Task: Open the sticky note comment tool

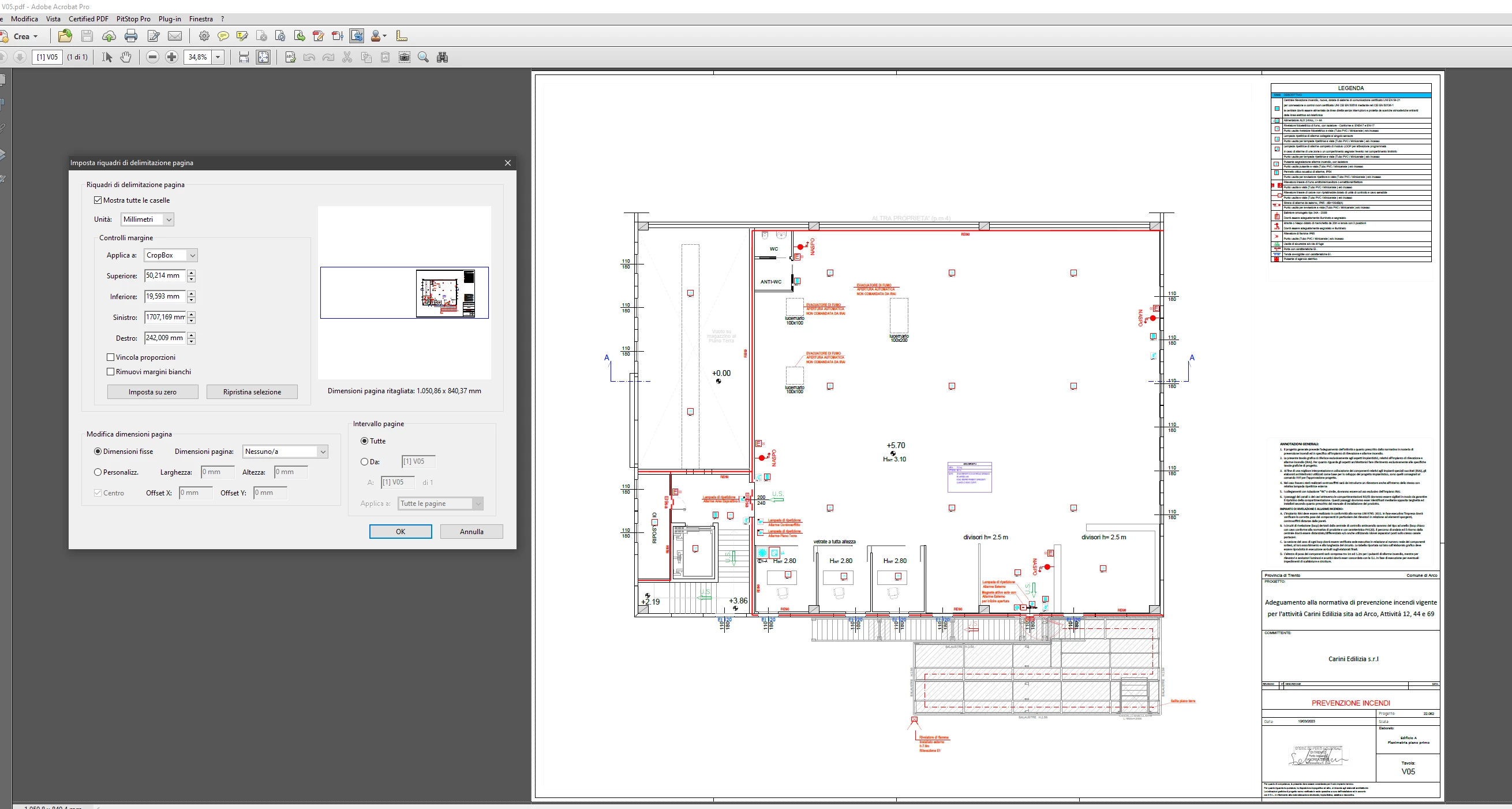Action: (223, 36)
